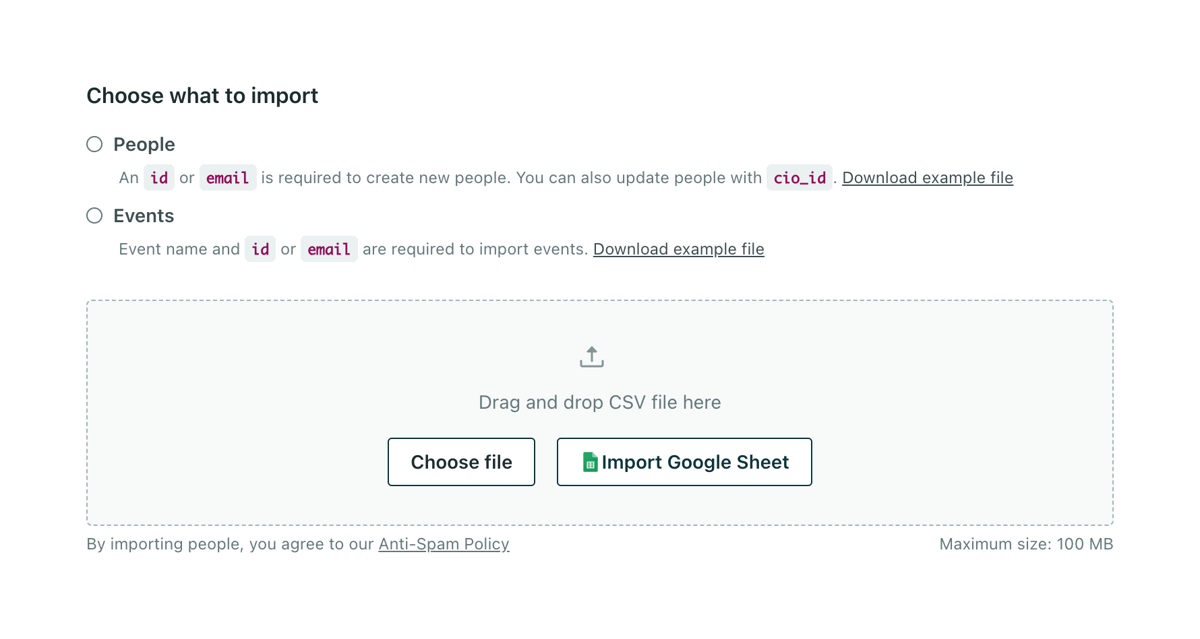
Task: Click the Events label text
Action: (x=143, y=215)
